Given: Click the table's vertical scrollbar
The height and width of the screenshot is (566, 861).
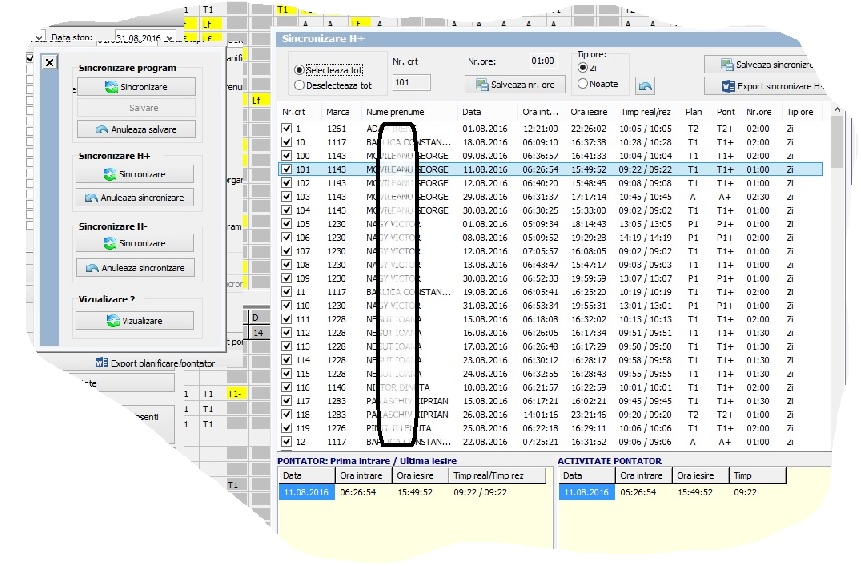Looking at the screenshot, I should (x=837, y=274).
